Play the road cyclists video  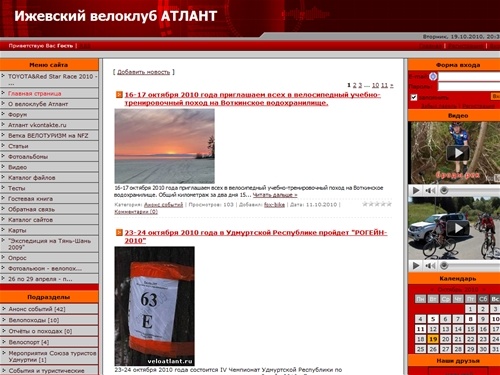pyautogui.click(x=458, y=228)
